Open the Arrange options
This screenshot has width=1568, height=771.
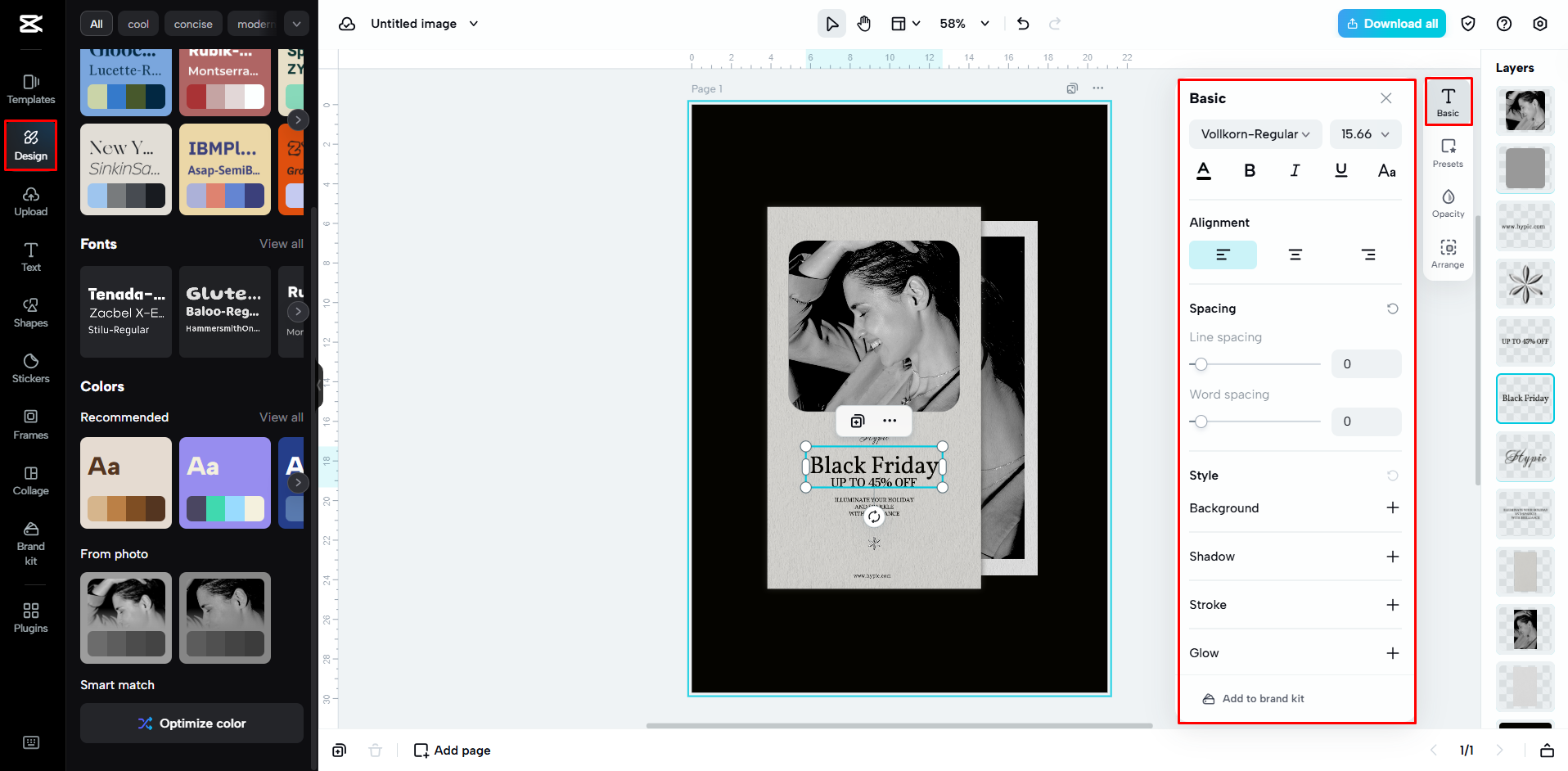point(1448,252)
